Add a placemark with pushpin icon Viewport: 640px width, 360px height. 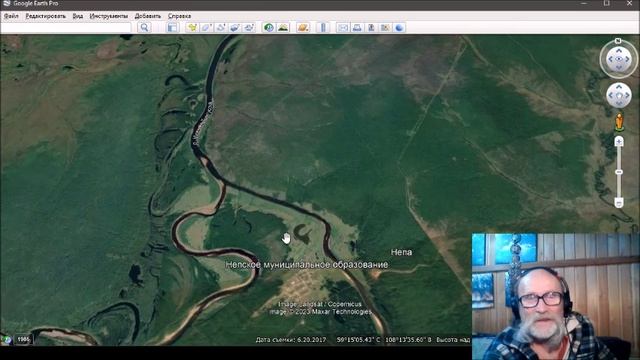[192, 27]
